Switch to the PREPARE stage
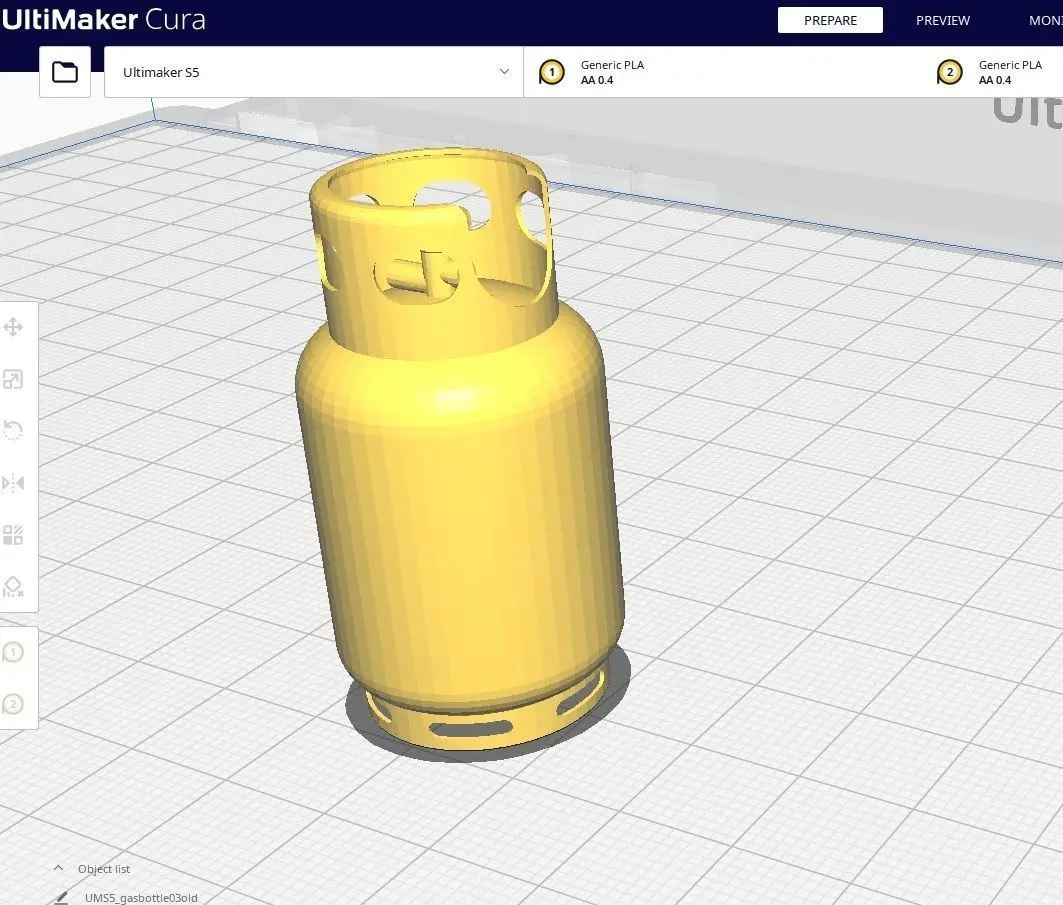Screen dimensions: 1063x905 click(830, 20)
